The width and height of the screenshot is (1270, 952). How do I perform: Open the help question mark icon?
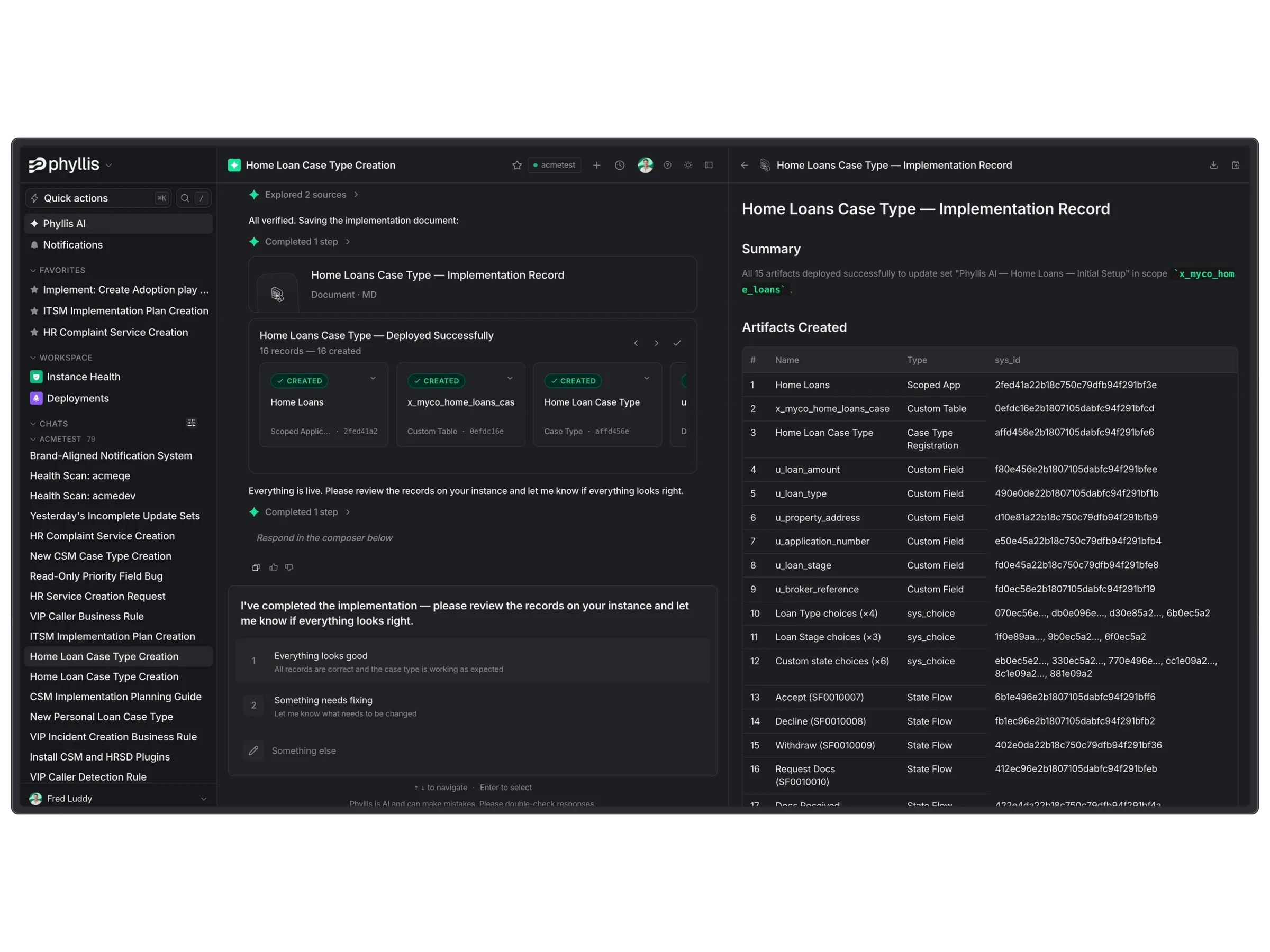point(667,165)
